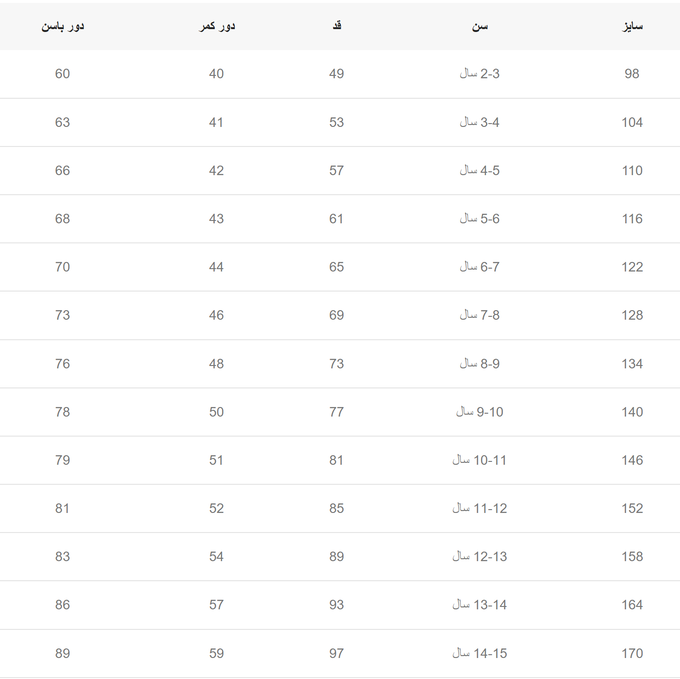Screen dimensions: 680x679
Task: Select the height value 61 cell
Action: (336, 219)
